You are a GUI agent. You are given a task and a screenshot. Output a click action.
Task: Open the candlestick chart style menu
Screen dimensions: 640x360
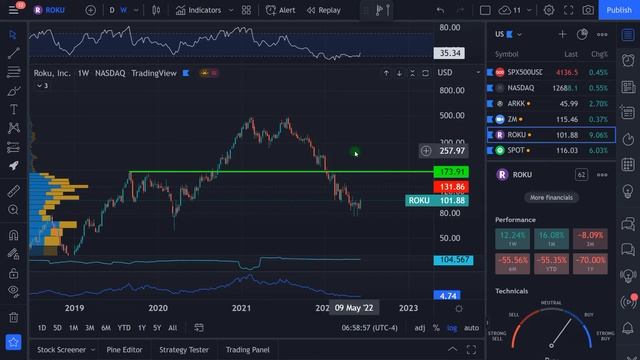156,10
